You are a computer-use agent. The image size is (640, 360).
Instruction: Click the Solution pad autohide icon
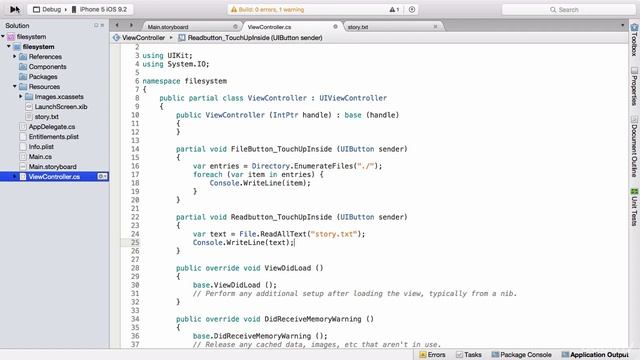[96, 25]
